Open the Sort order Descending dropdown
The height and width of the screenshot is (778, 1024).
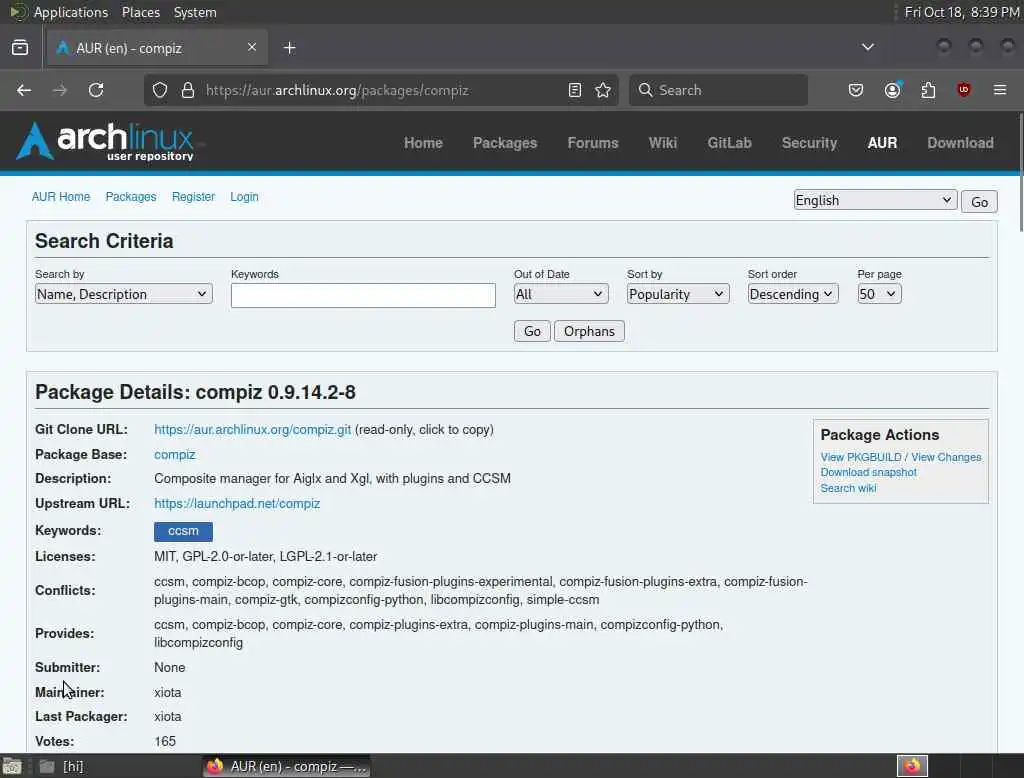click(792, 294)
